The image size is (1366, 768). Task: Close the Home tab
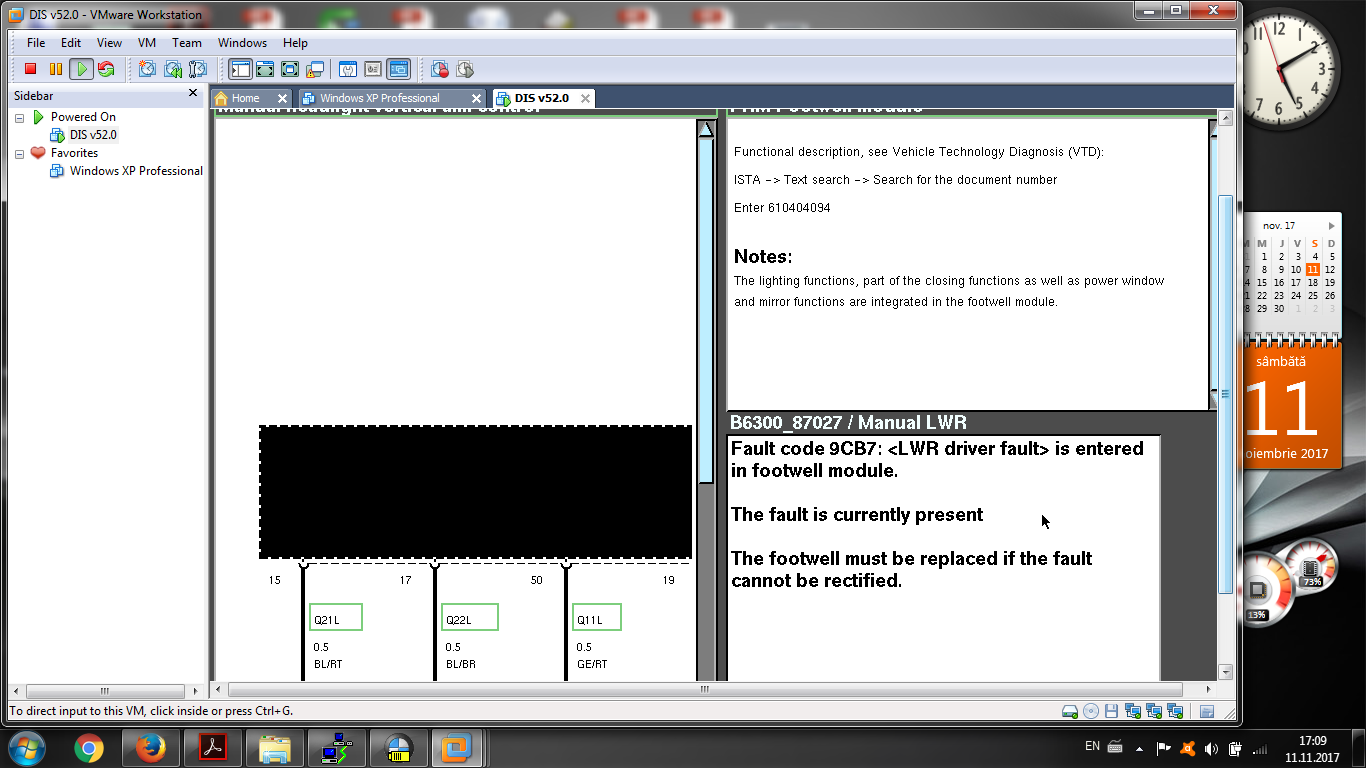[282, 98]
